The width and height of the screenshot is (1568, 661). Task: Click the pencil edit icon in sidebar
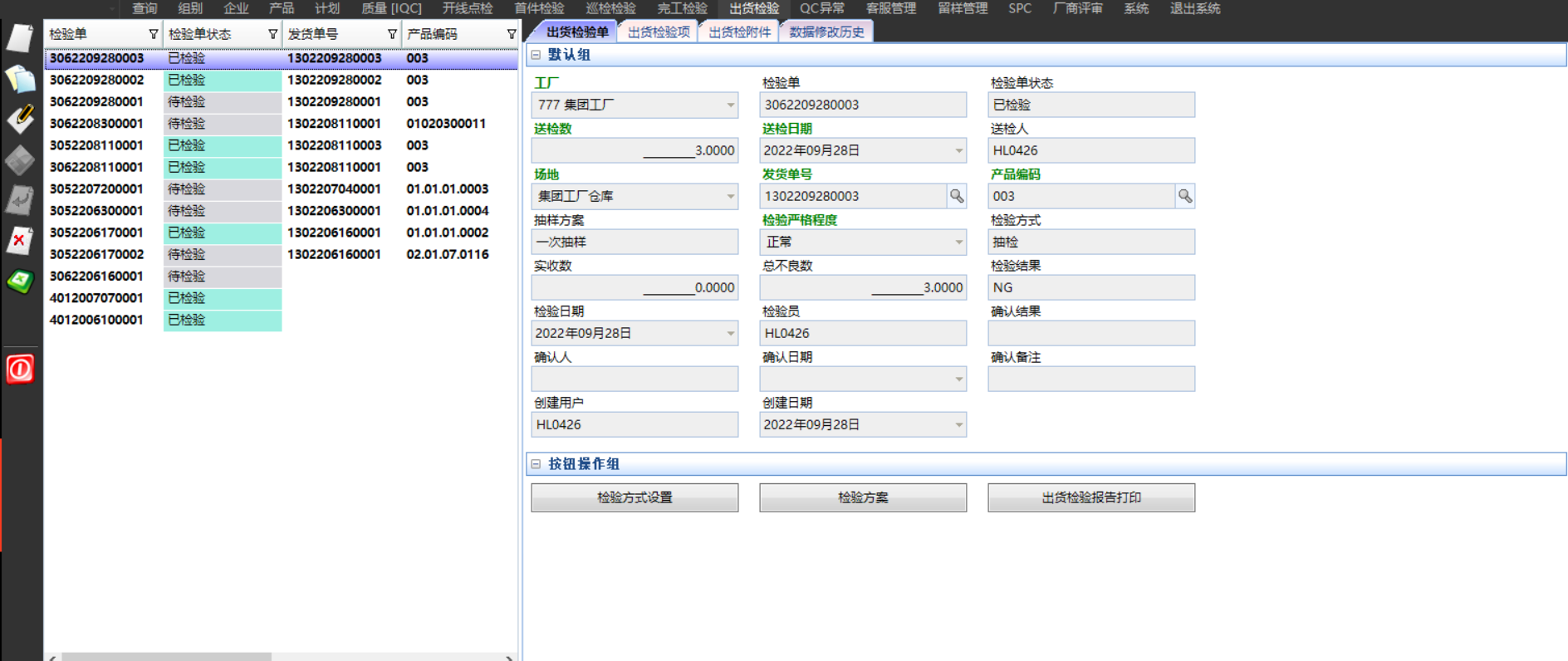[20, 119]
